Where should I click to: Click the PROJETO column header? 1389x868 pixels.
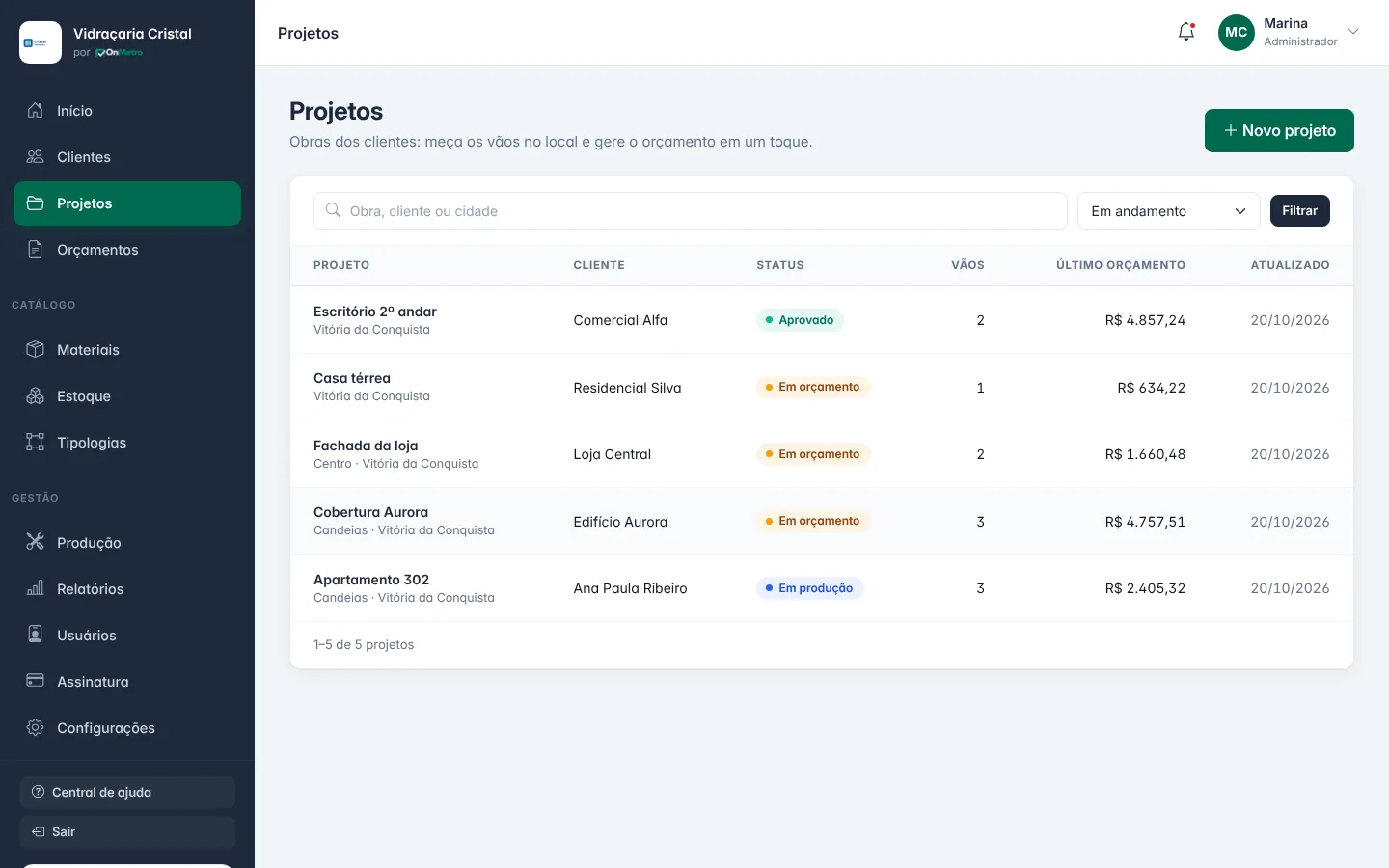(x=341, y=265)
